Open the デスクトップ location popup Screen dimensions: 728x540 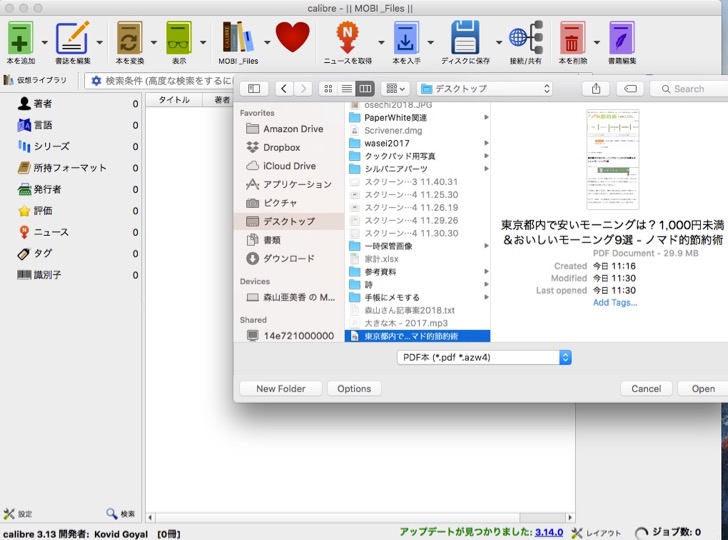click(486, 89)
